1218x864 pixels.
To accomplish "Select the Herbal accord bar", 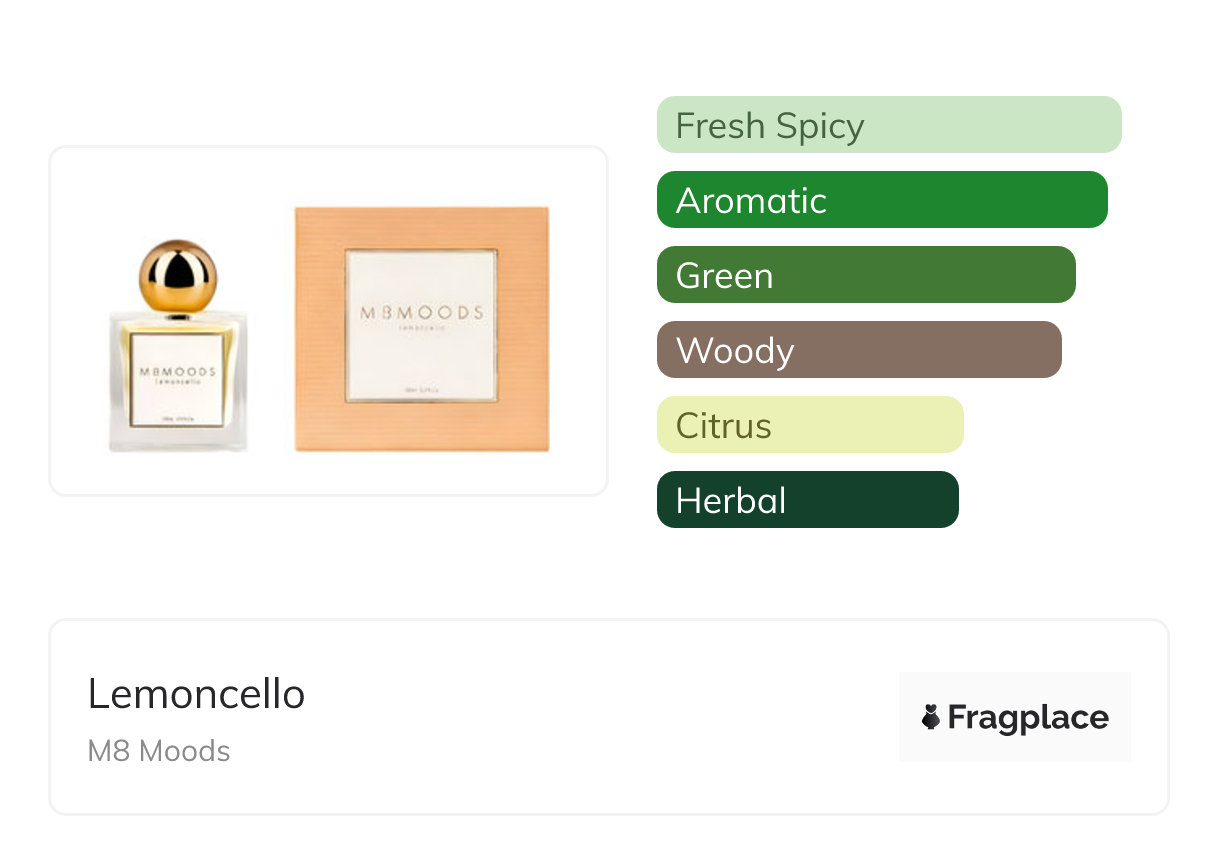I will pyautogui.click(x=807, y=500).
